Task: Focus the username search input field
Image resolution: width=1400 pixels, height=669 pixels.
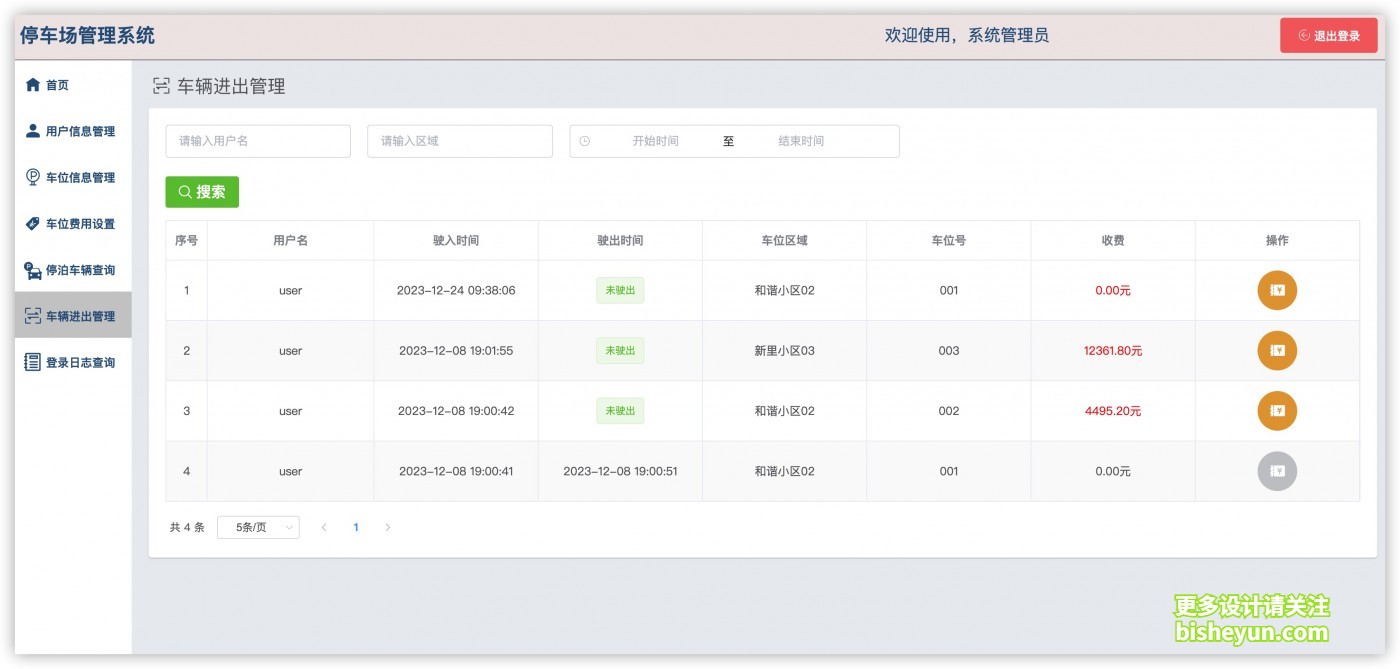Action: (x=258, y=141)
